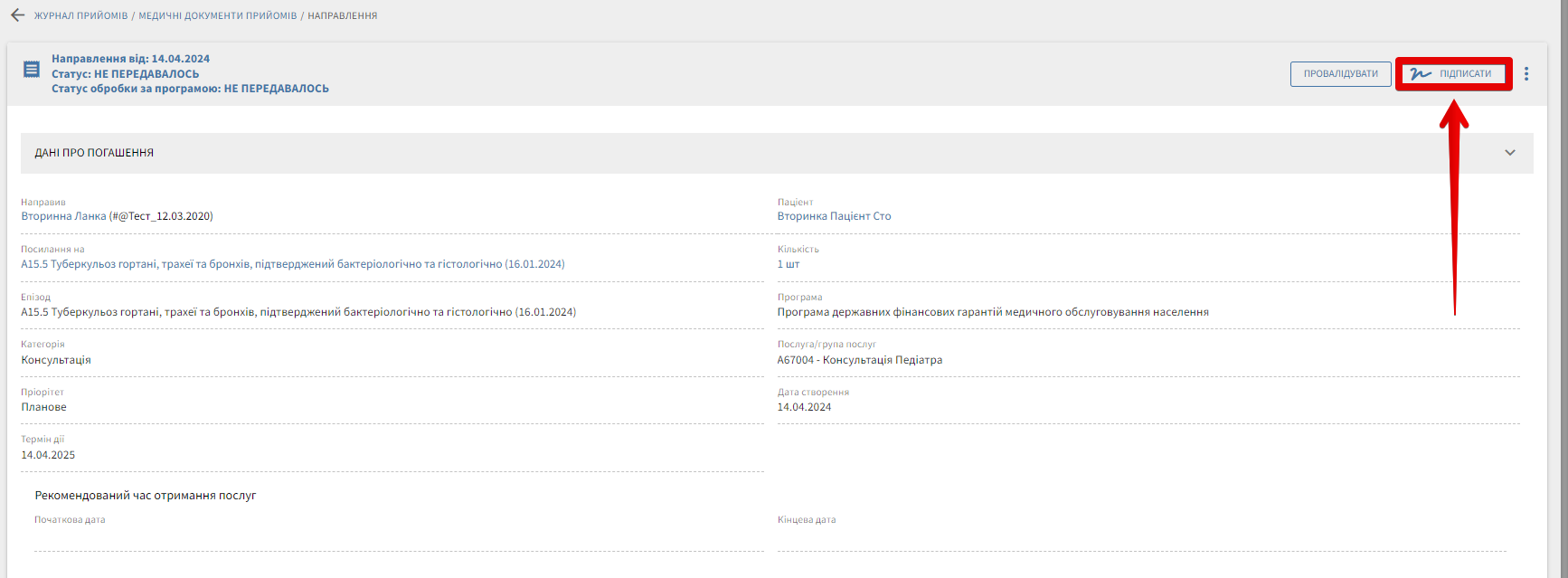Viewport: 1568px width, 578px height.
Task: Go to ЖУРНАЛ ПРИЙОМІВ breadcrumb
Action: [80, 15]
